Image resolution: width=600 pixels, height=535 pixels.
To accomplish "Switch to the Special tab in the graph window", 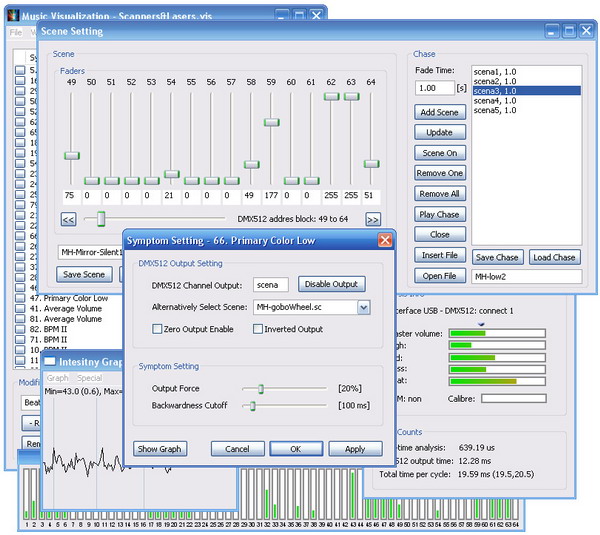I will click(x=90, y=378).
